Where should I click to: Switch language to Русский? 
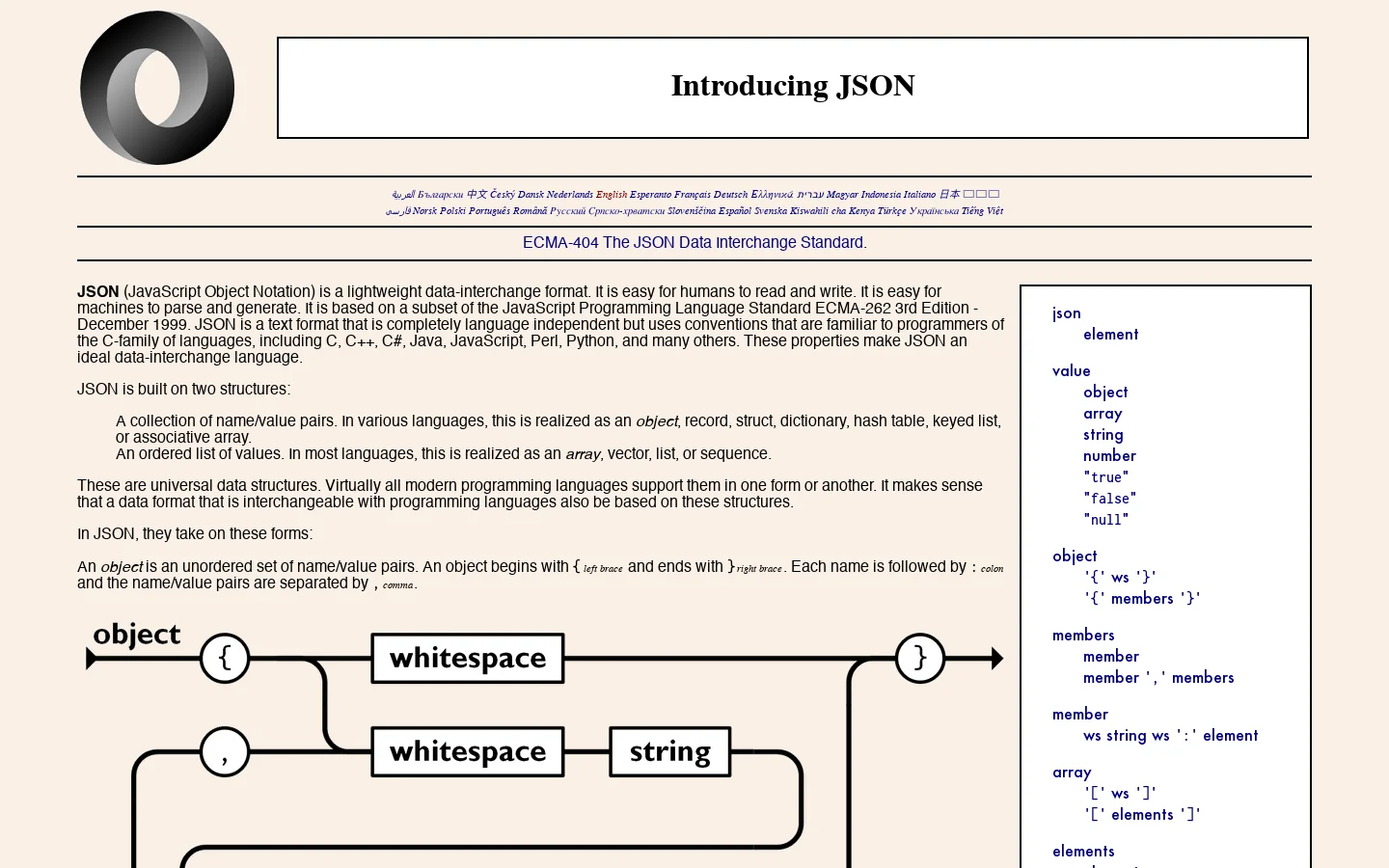click(568, 211)
